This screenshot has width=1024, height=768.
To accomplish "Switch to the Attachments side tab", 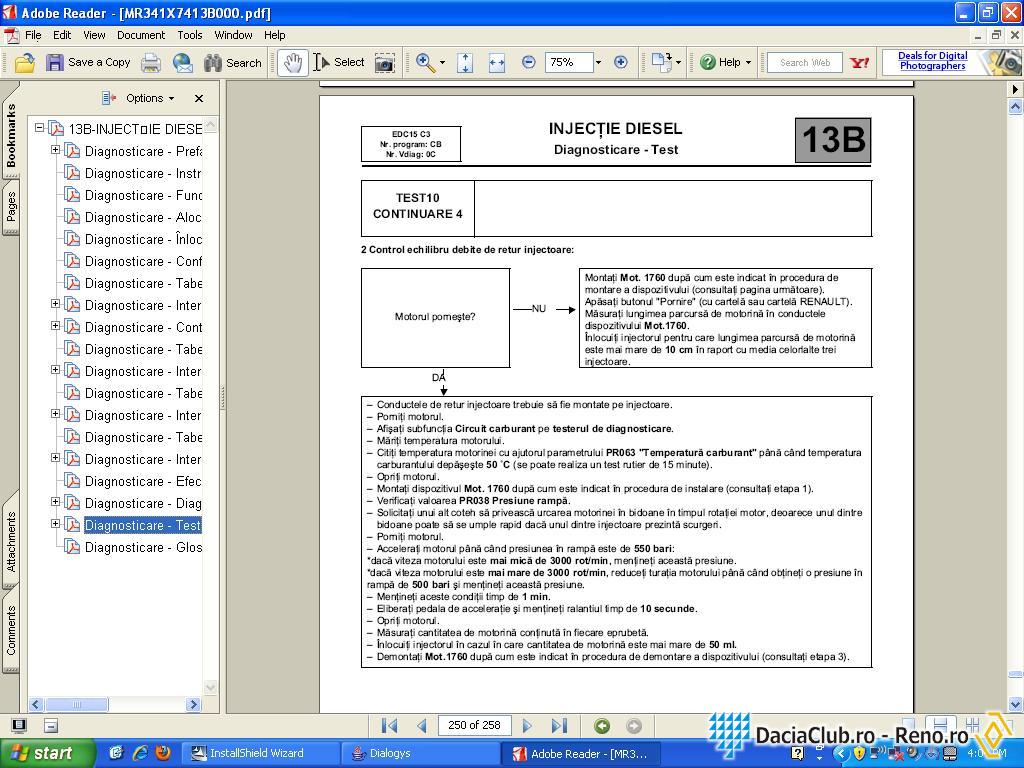I will (11, 541).
